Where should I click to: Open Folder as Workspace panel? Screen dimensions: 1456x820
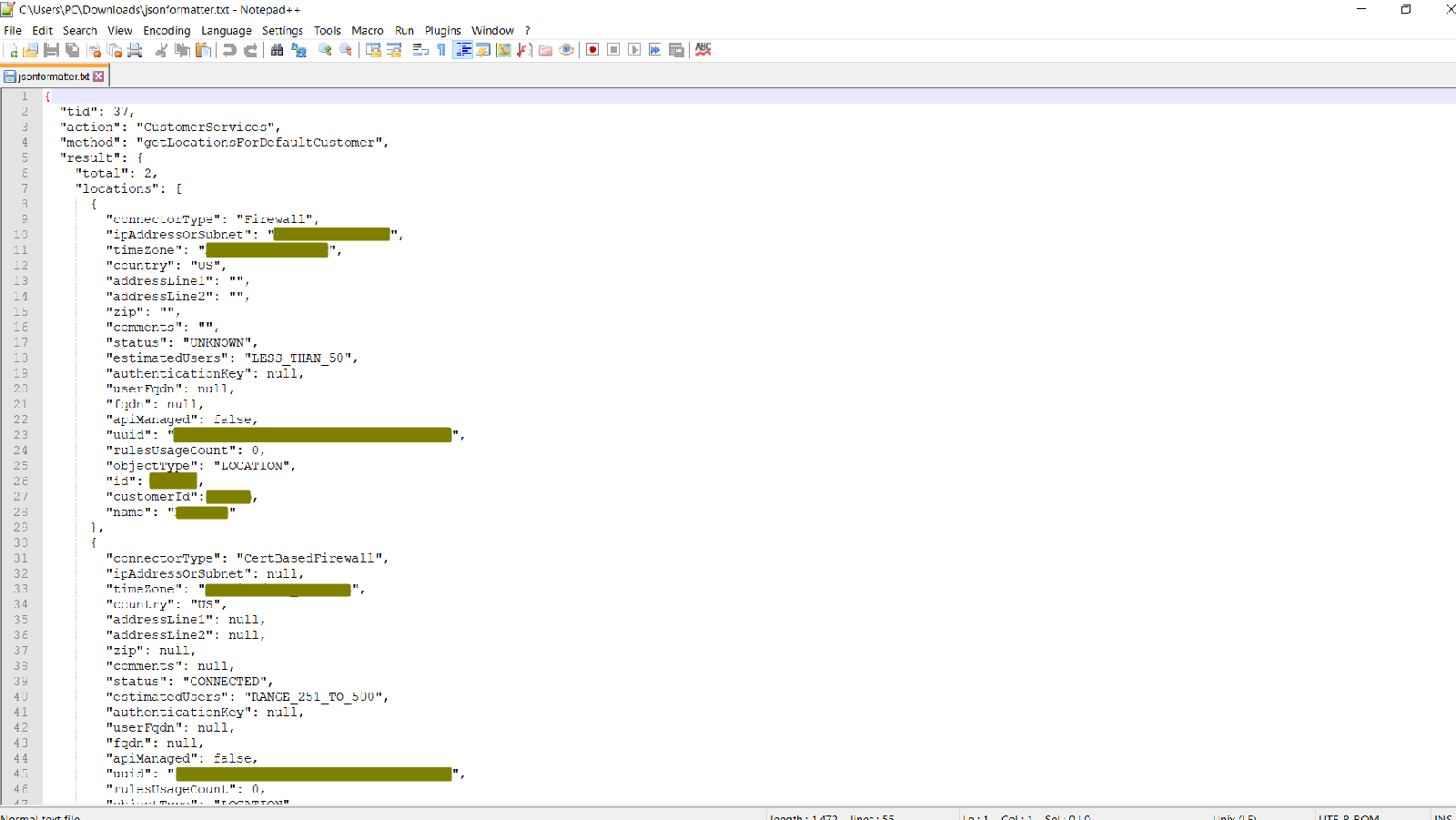click(x=545, y=50)
